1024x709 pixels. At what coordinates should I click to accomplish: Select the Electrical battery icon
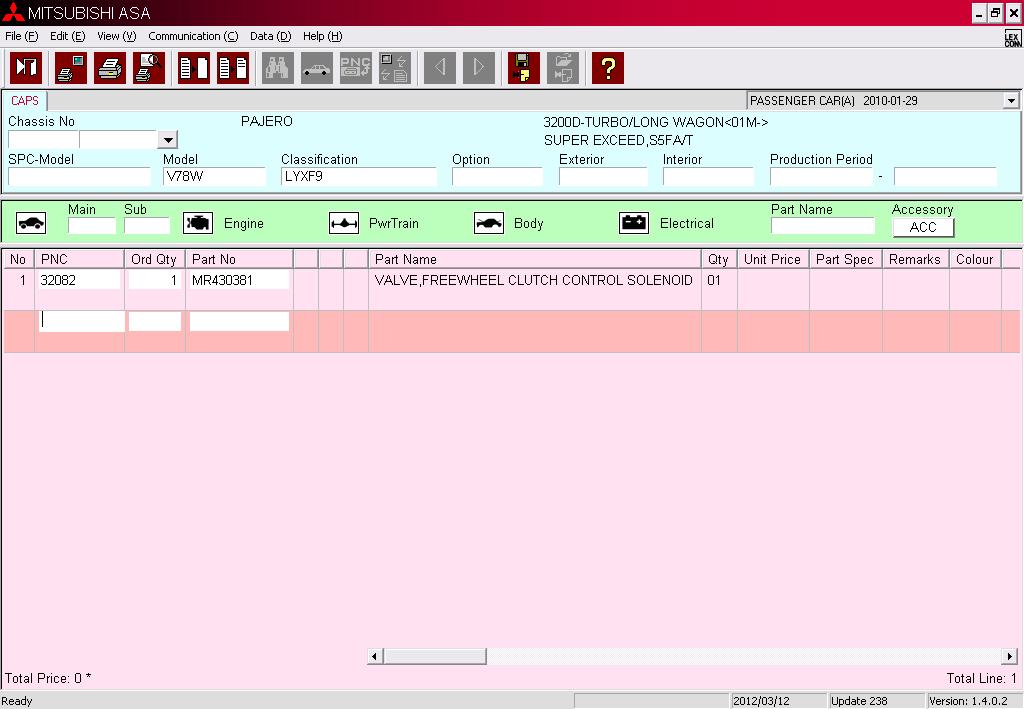click(634, 223)
